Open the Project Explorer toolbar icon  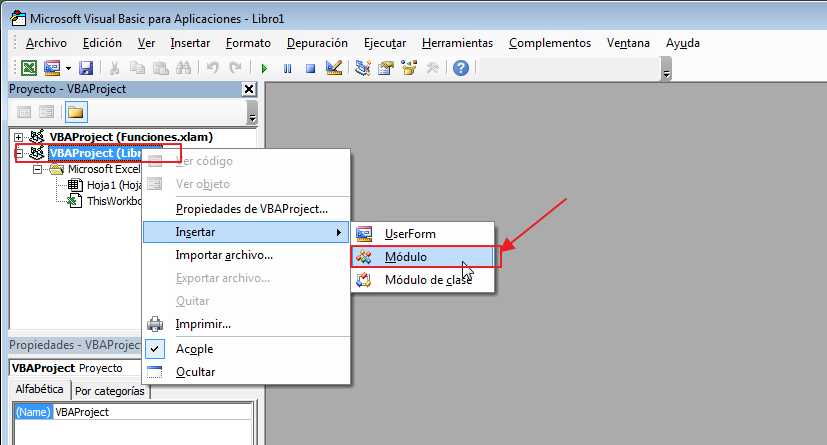pyautogui.click(x=362, y=68)
